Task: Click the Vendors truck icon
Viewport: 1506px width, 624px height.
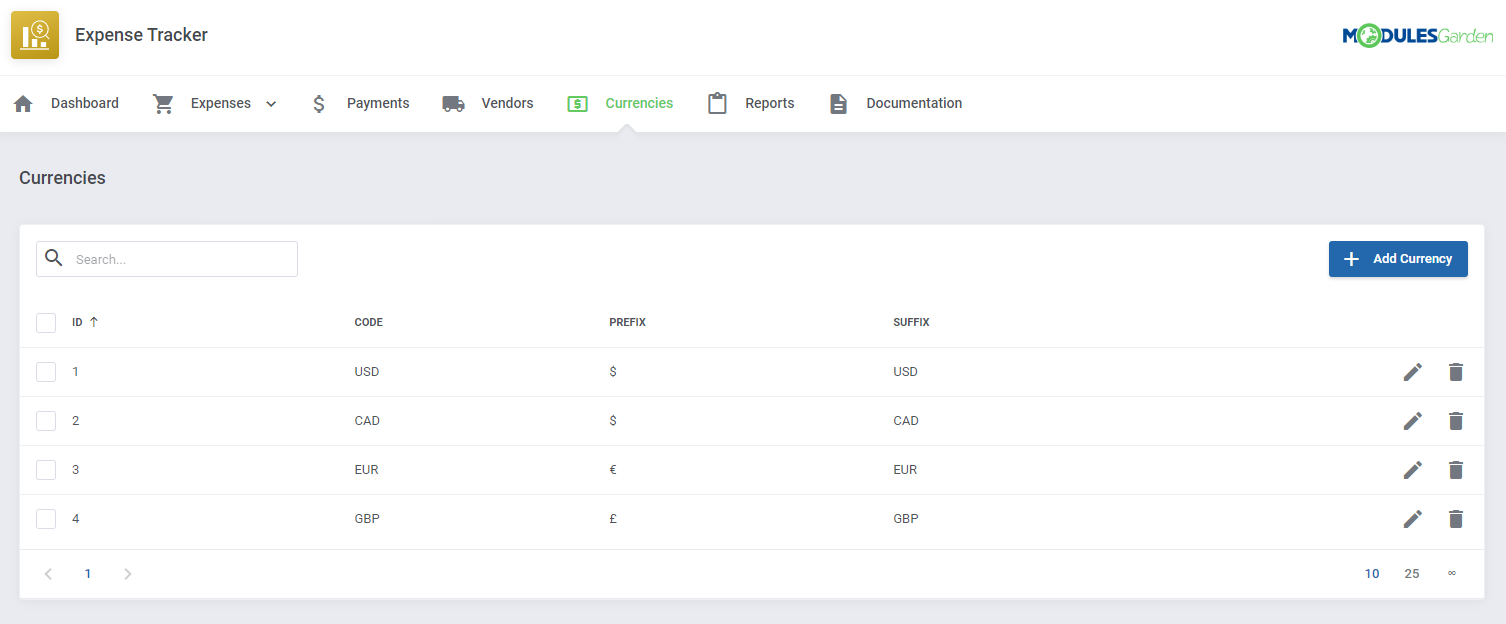Action: [453, 102]
